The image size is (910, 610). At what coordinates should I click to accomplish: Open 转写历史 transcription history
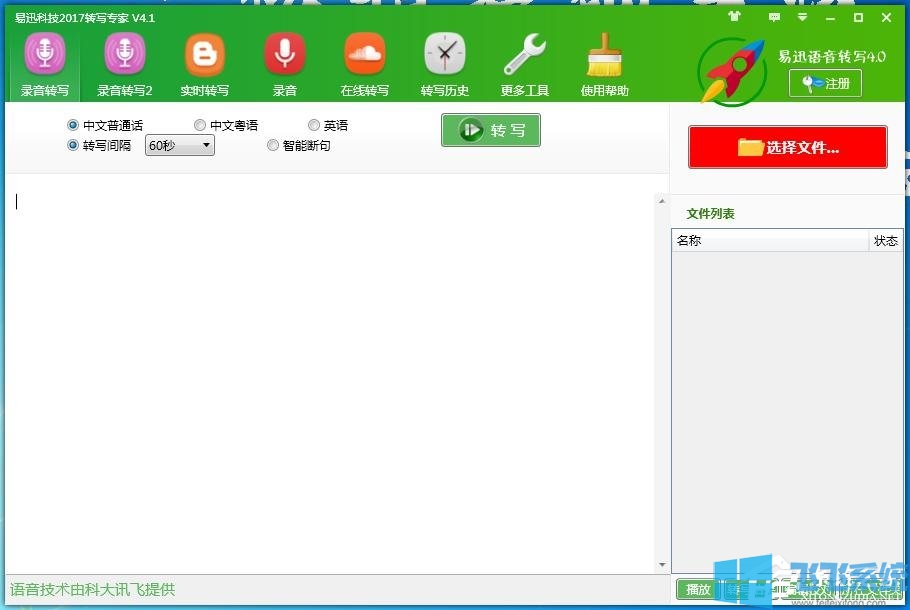coord(445,64)
